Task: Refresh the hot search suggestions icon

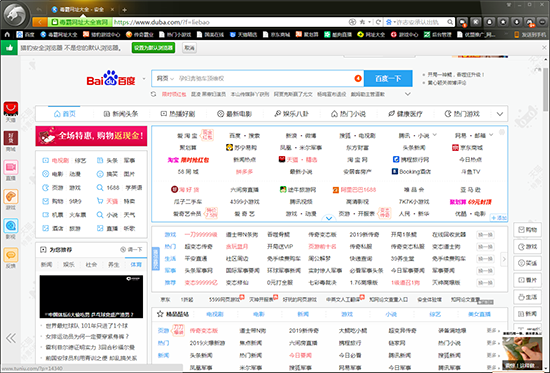Action: coord(154,94)
